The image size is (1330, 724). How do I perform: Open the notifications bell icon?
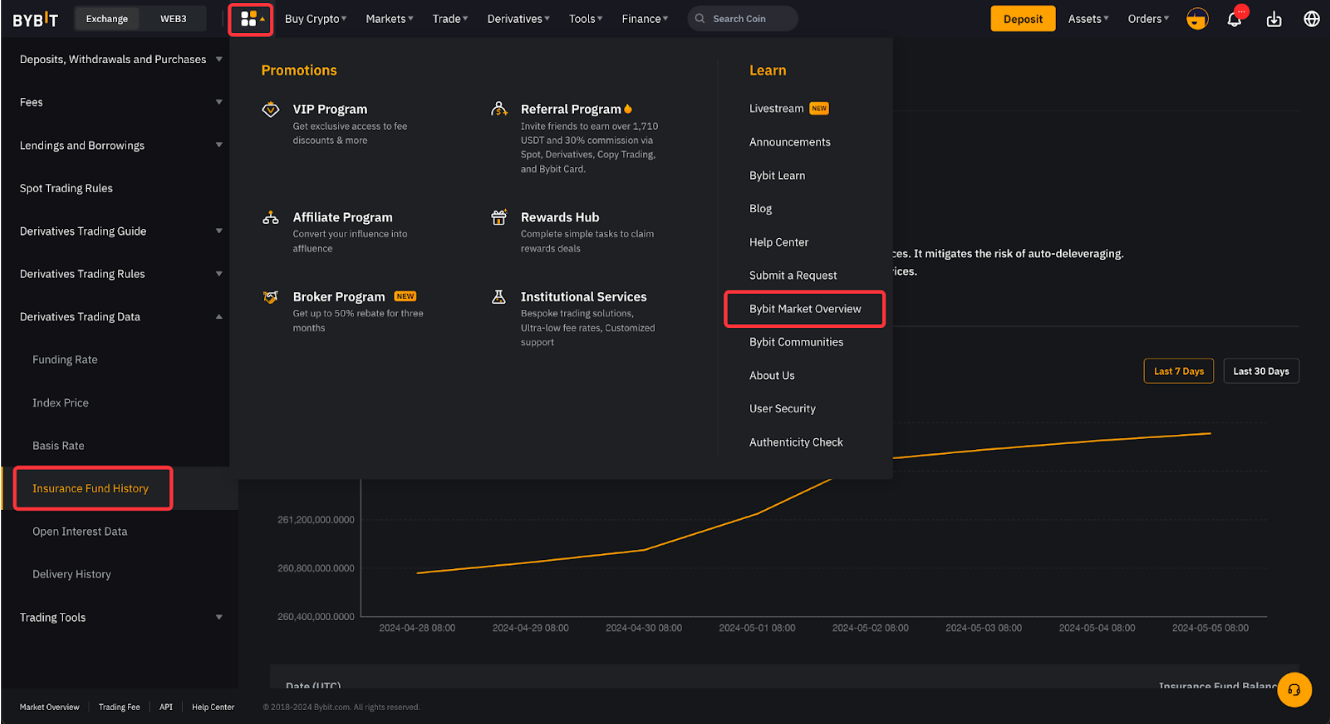point(1234,19)
